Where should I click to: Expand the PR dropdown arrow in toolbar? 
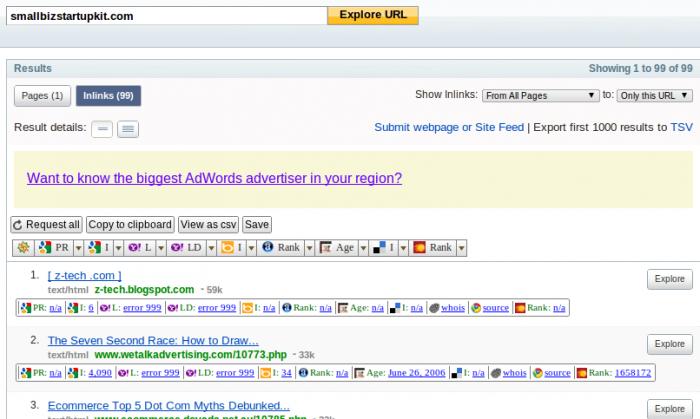[78, 248]
